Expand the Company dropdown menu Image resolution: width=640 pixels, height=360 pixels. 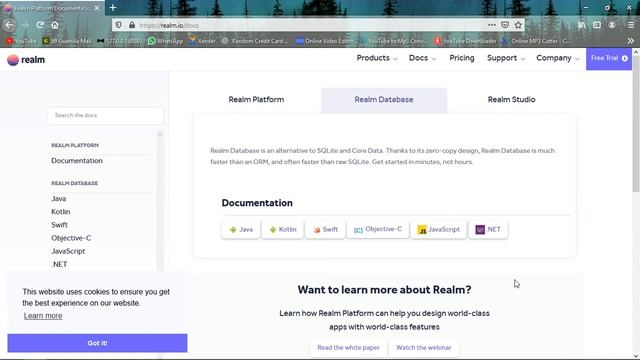click(558, 58)
